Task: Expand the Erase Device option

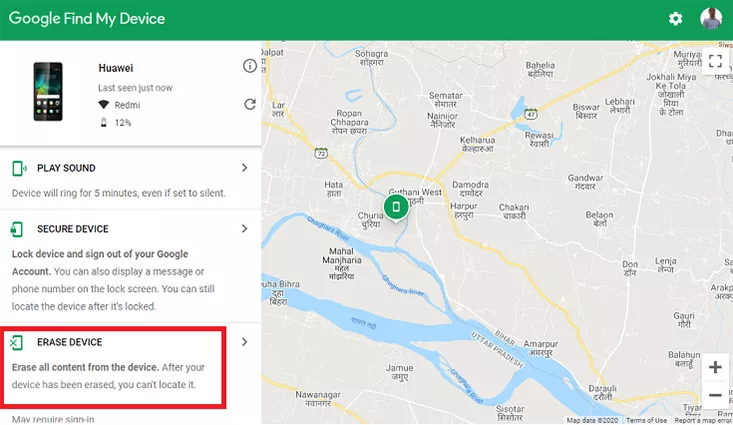Action: point(245,342)
